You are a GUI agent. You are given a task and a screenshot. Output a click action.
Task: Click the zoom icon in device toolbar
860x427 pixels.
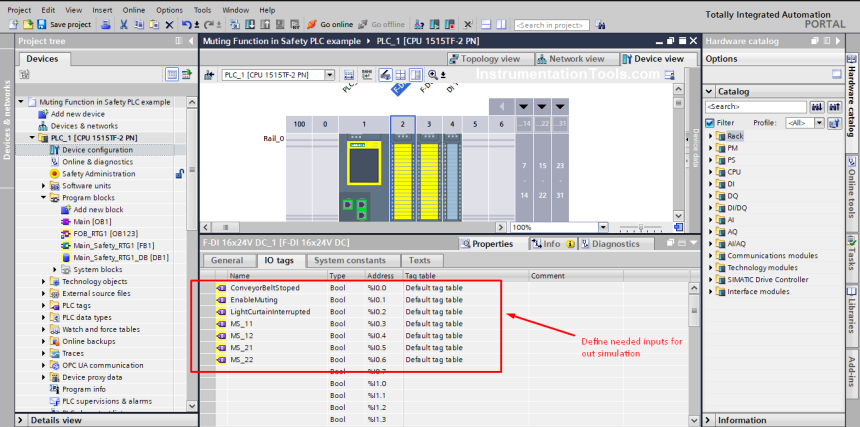433,75
